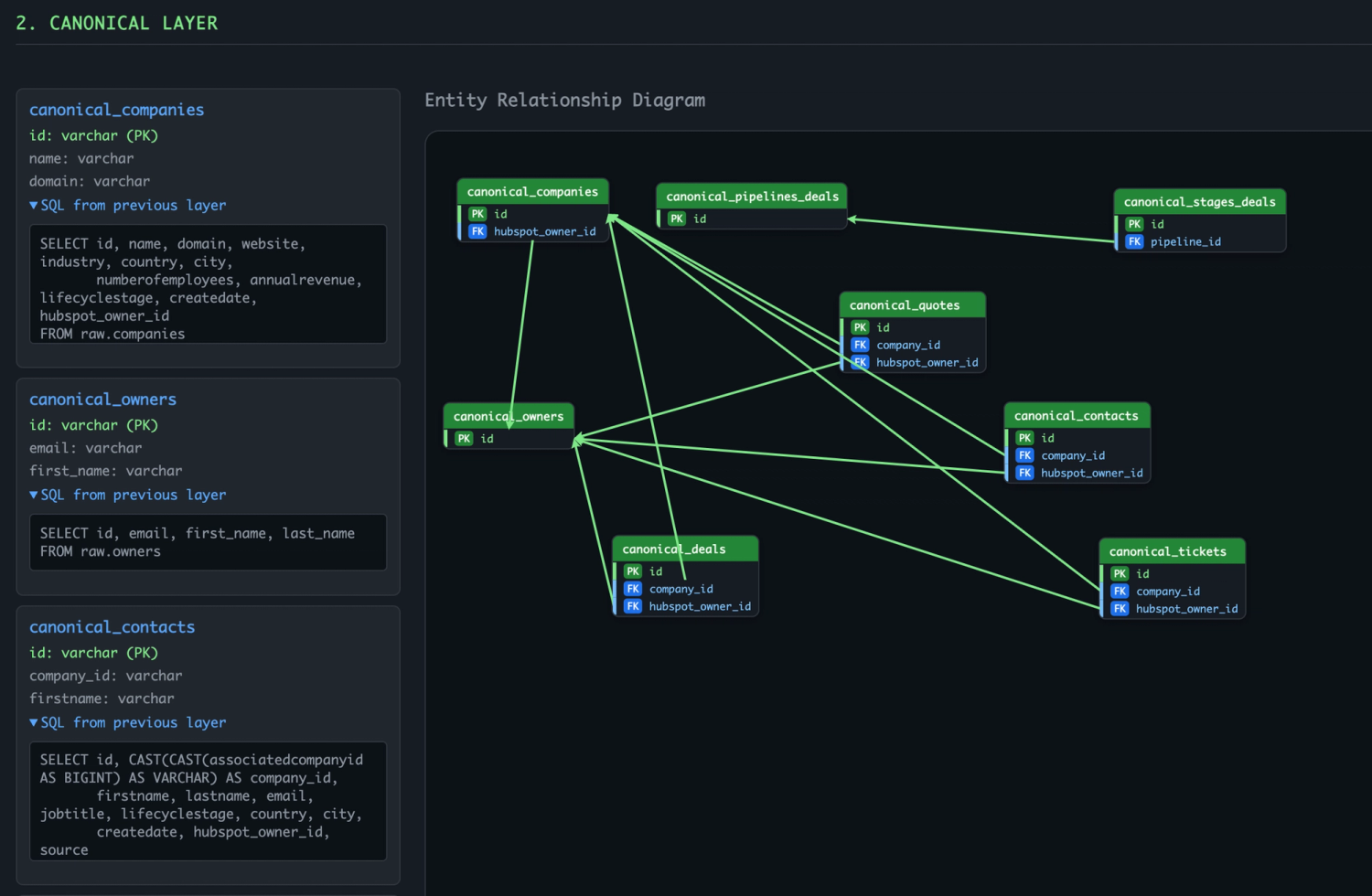Open canonical_owners heading in left panel

click(102, 400)
